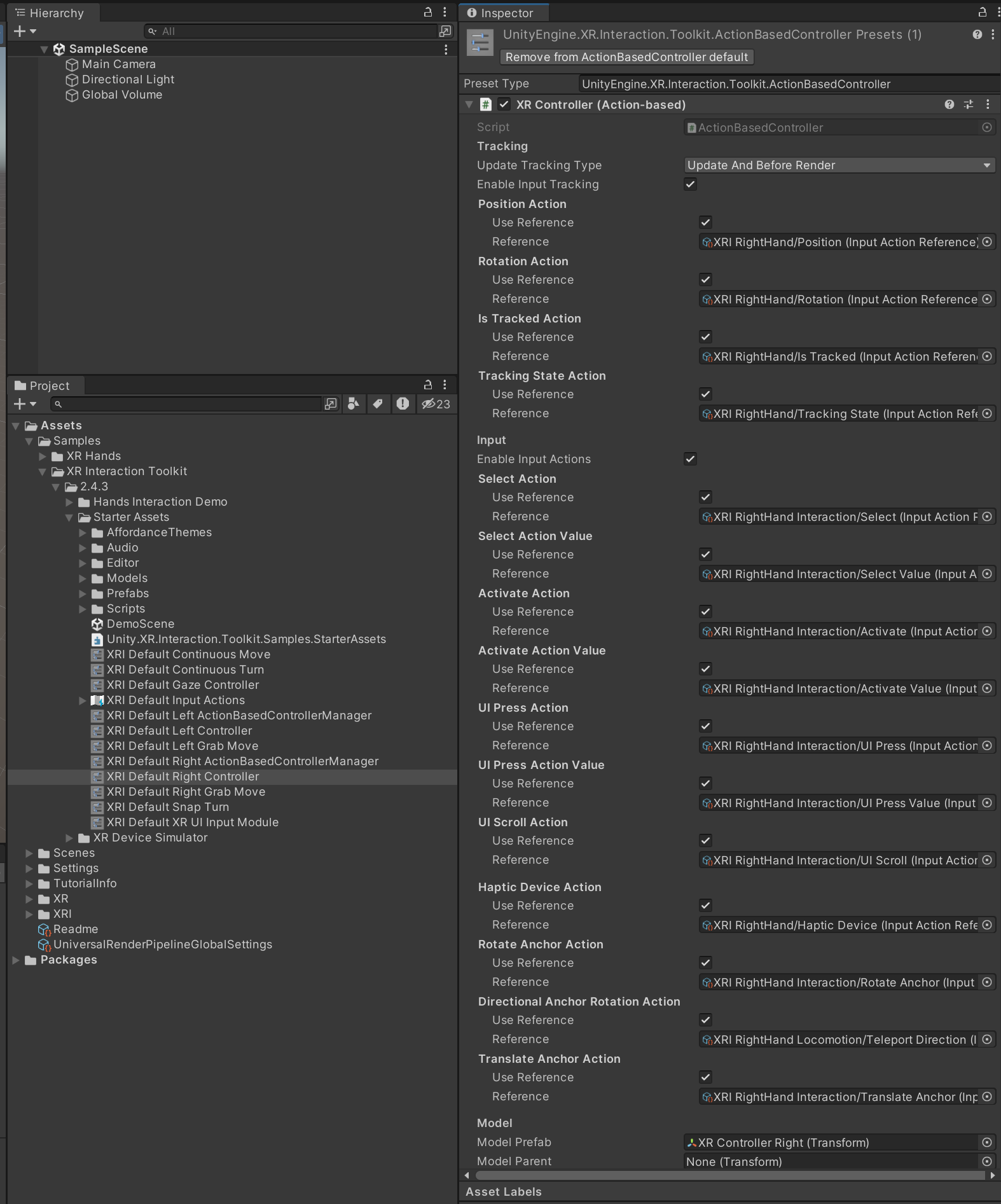
Task: Click XR Controller component preset sliders icon
Action: 969,104
